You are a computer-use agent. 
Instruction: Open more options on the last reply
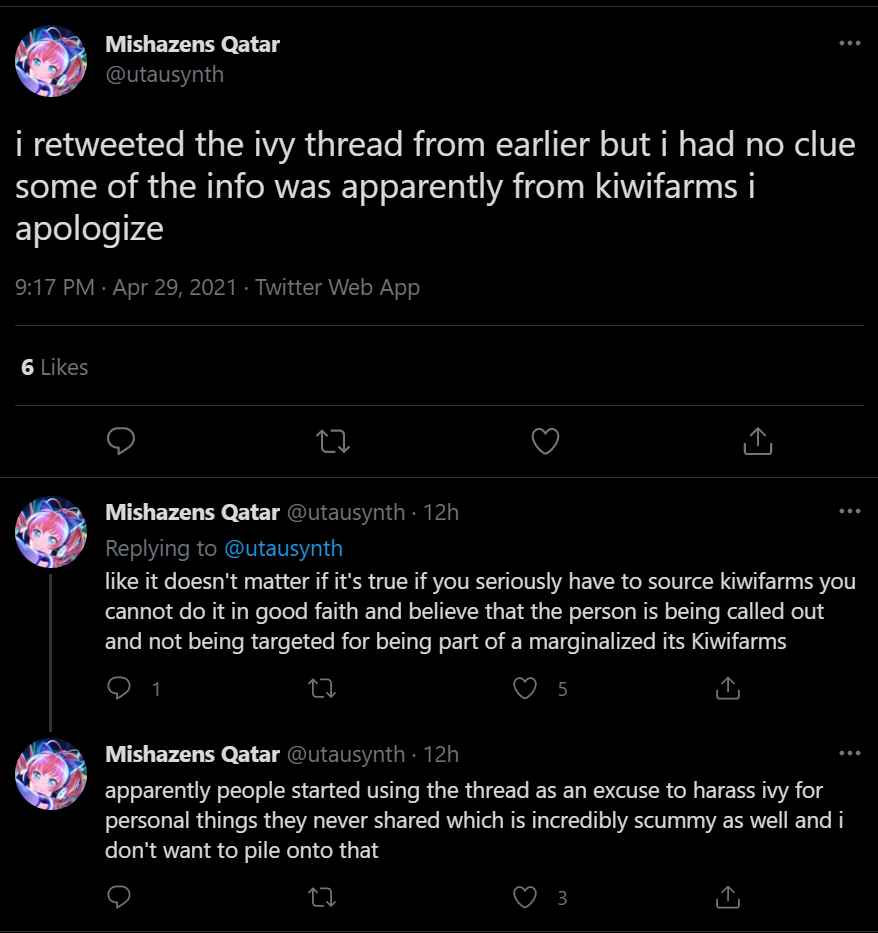point(849,753)
